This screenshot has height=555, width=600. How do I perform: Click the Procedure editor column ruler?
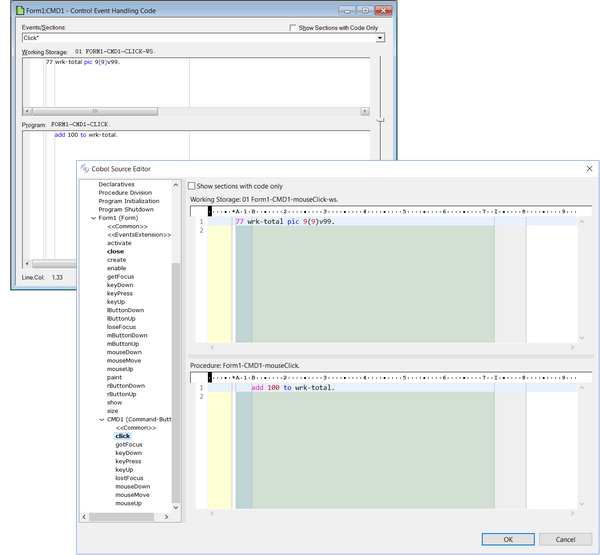click(x=392, y=377)
